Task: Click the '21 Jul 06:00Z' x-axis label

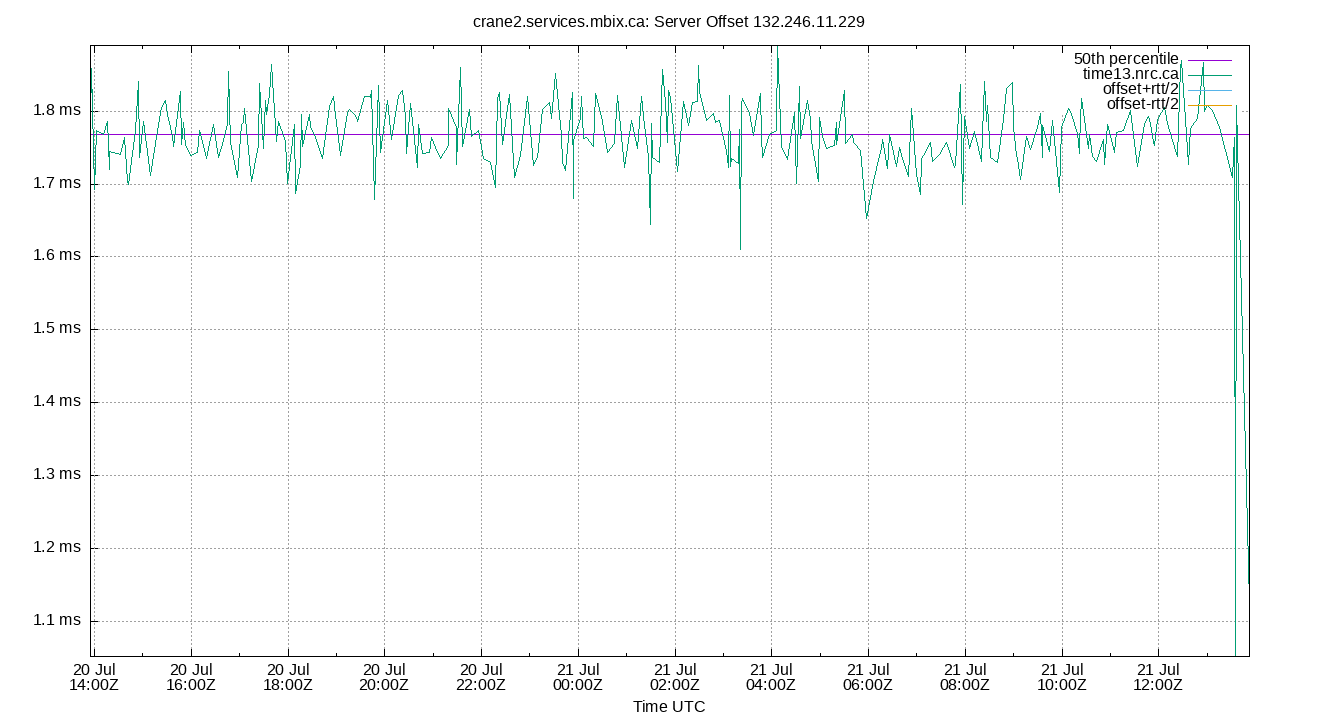Action: [868, 677]
